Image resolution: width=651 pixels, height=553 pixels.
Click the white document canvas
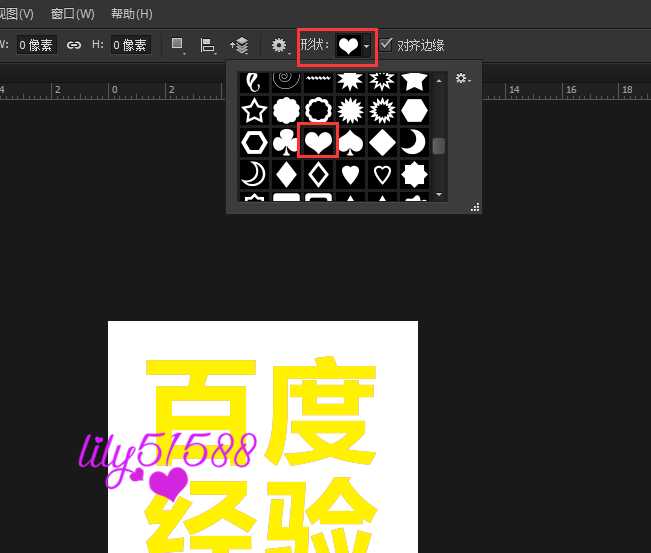(x=263, y=437)
